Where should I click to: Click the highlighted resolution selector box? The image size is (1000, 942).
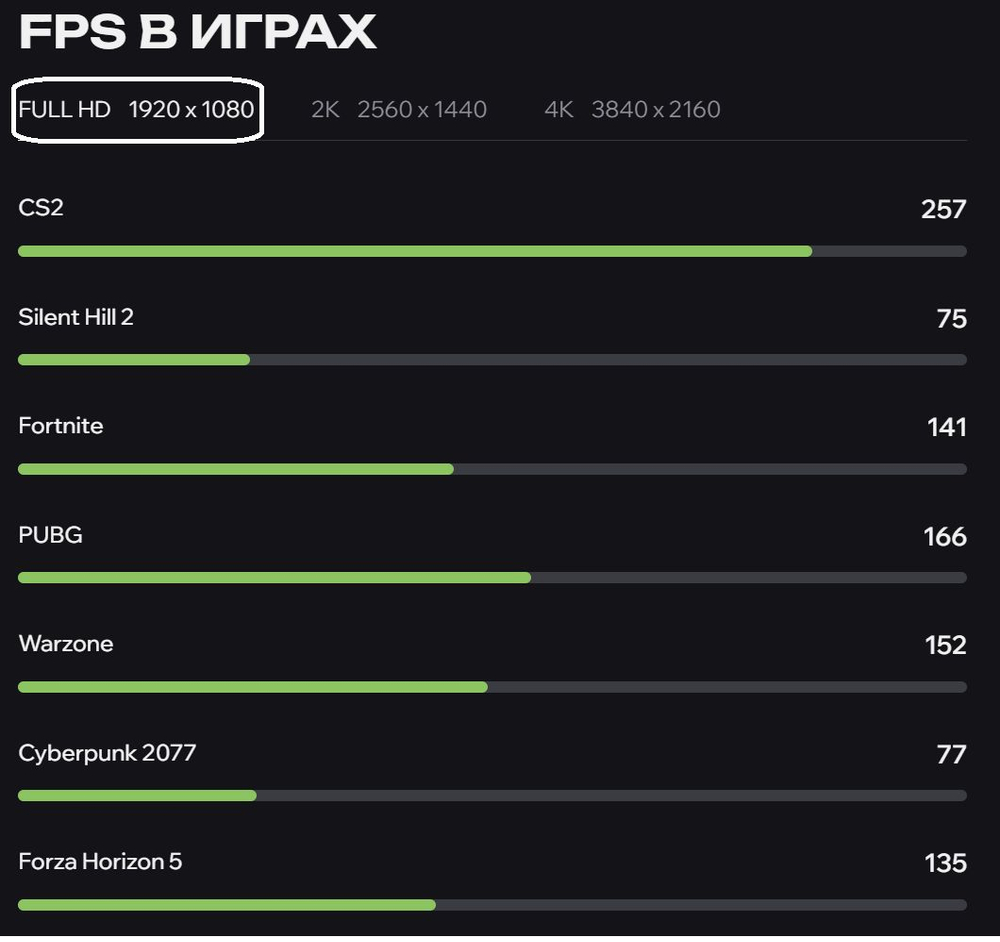[136, 110]
